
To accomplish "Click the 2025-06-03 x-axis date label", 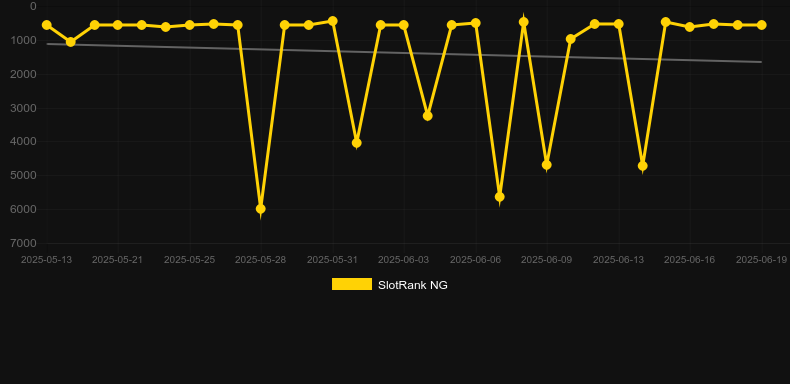I will [404, 260].
